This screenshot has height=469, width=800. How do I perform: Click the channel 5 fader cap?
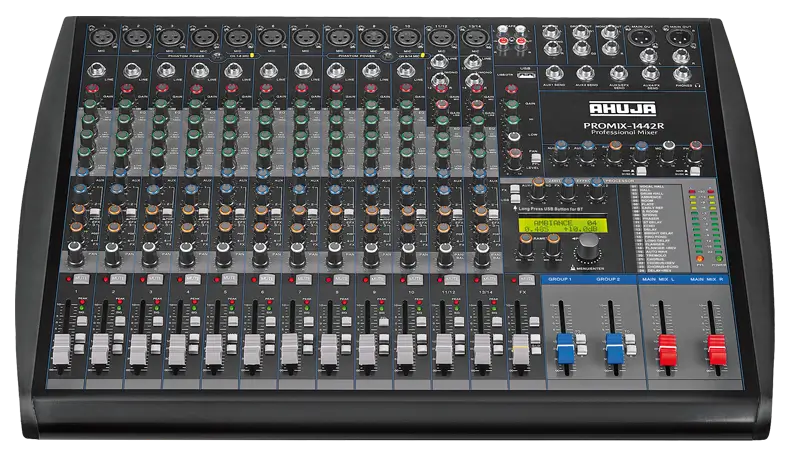[x=214, y=350]
